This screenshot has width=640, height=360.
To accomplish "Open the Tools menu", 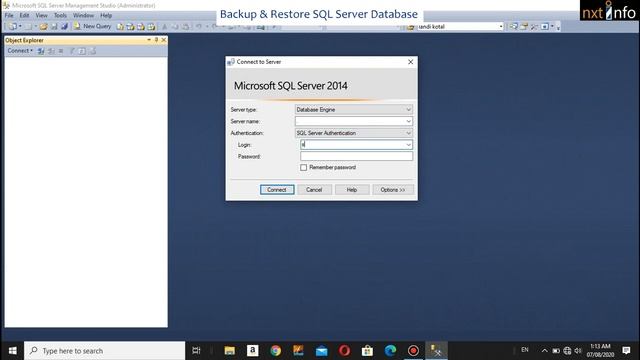I will [60, 16].
